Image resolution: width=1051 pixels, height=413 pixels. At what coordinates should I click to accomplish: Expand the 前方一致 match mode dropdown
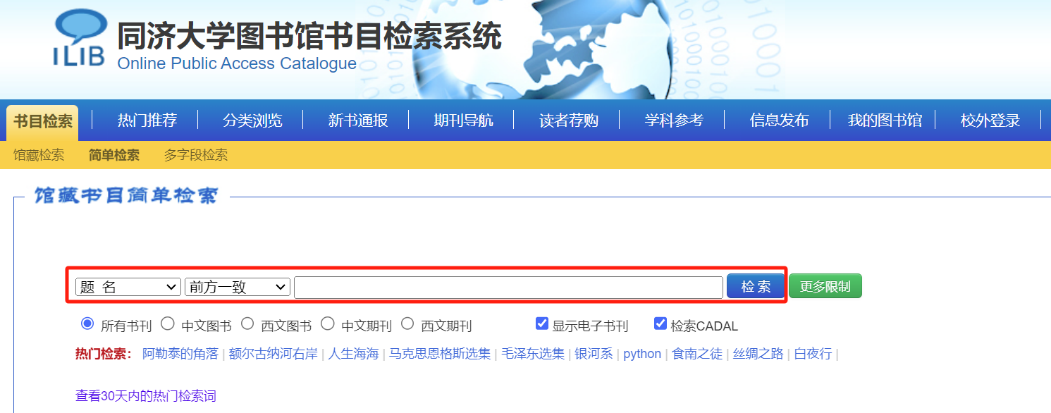tap(237, 287)
